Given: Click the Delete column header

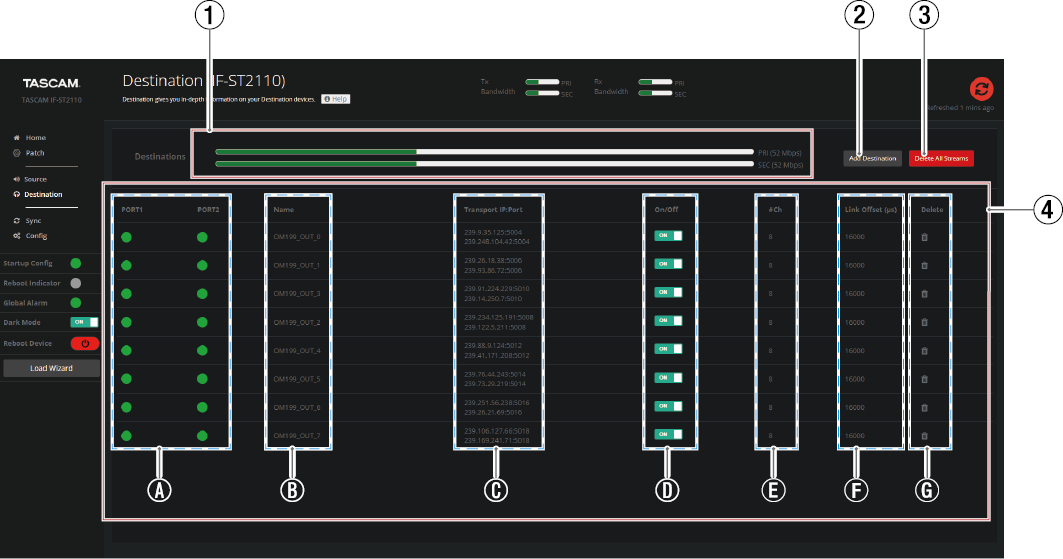Looking at the screenshot, I should [931, 210].
